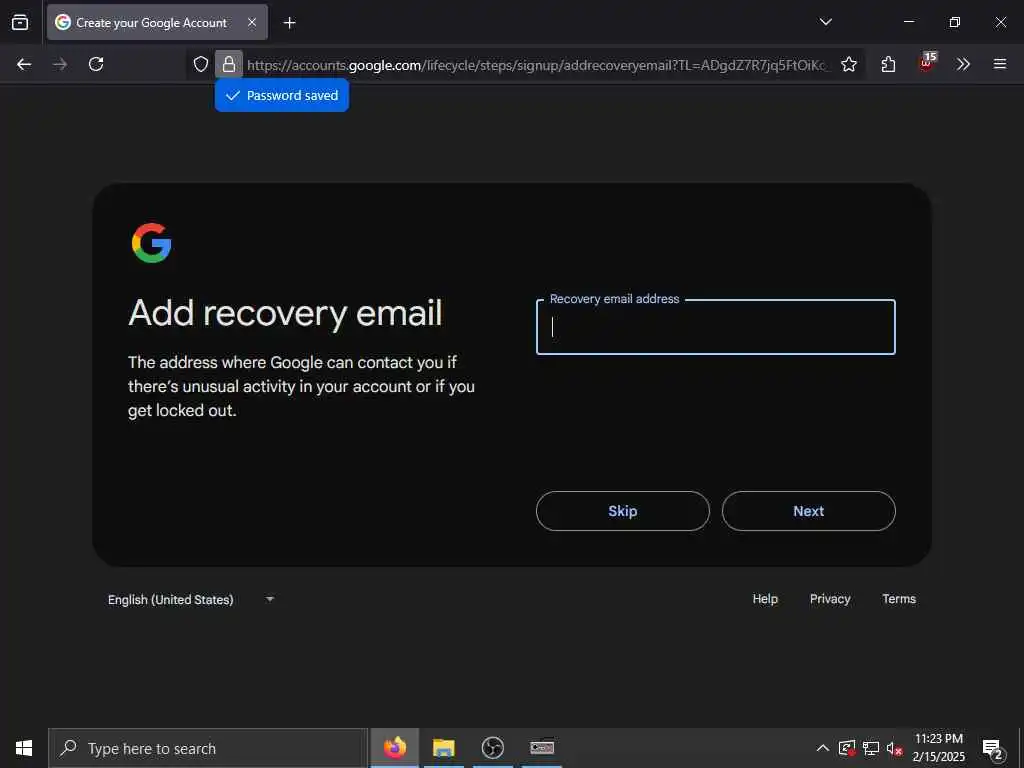The height and width of the screenshot is (768, 1024).
Task: Open the notification center icon
Action: [x=992, y=749]
